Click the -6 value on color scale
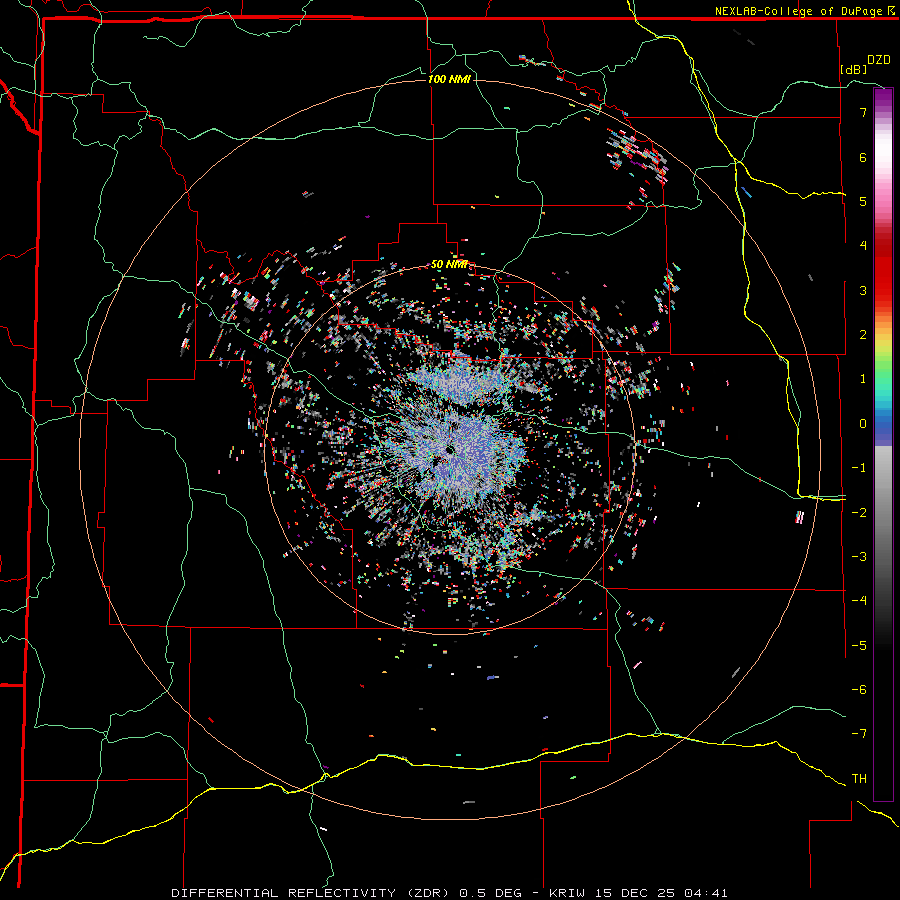Screen dimensions: 900x900 859,690
